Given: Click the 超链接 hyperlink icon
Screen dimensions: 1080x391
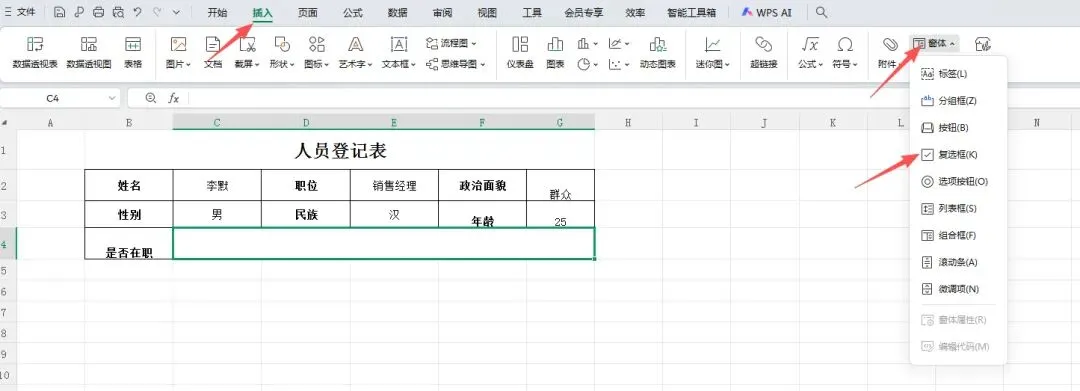Looking at the screenshot, I should [x=763, y=53].
